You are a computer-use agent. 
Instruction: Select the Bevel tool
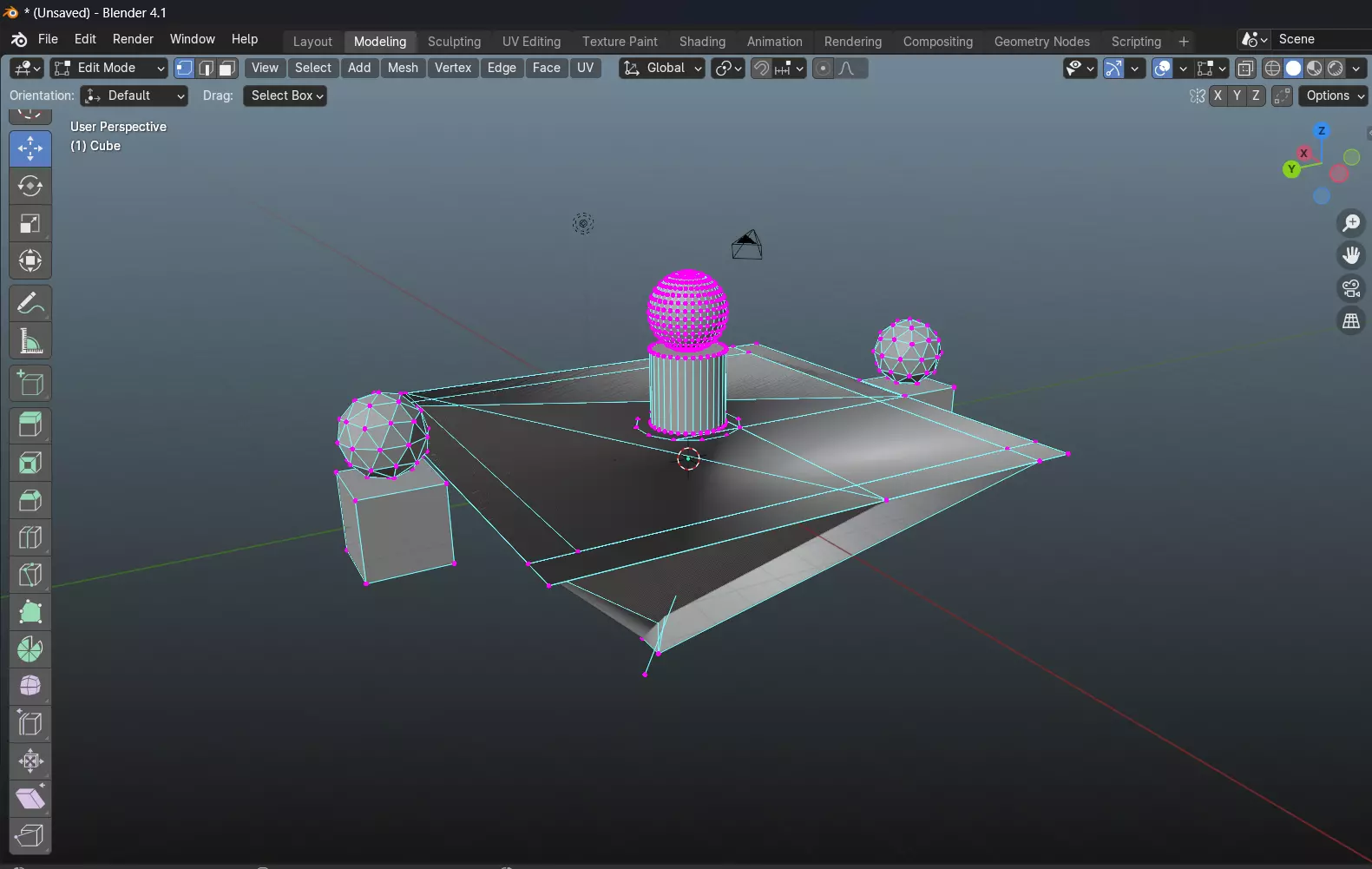point(30,500)
